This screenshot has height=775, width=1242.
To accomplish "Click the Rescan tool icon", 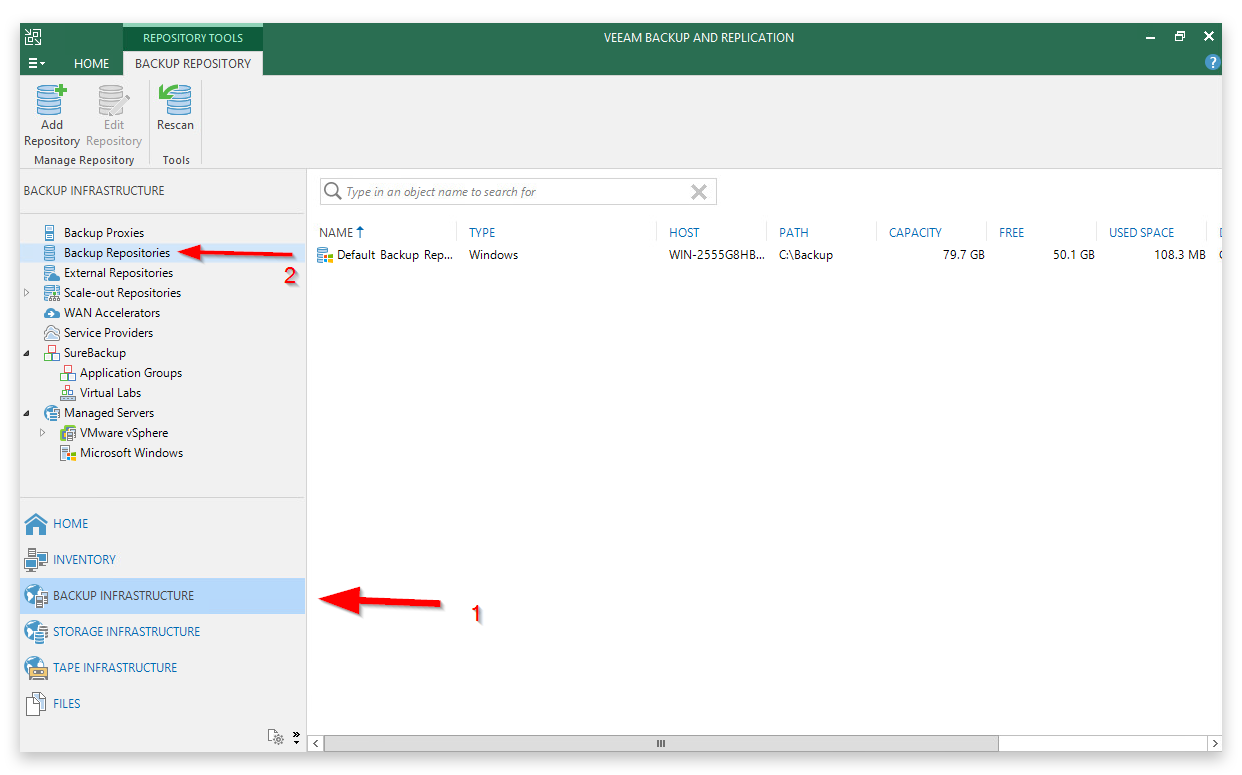I will pos(175,100).
